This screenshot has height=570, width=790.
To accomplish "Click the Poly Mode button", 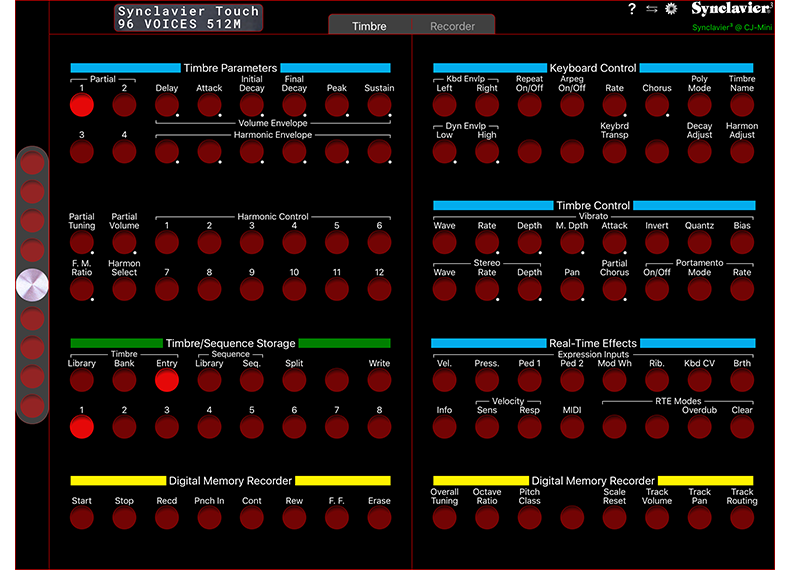I will 699,105.
